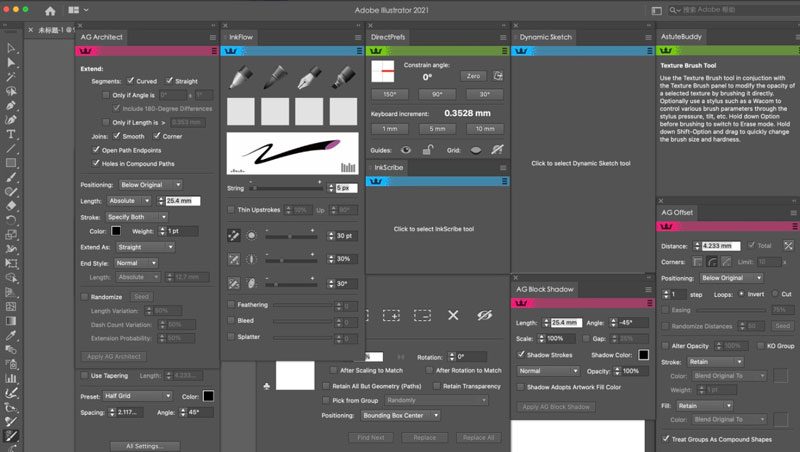Viewport: 800px width, 452px height.
Task: Open the Stroke 'Specify Both' dropdown
Action: tap(137, 217)
